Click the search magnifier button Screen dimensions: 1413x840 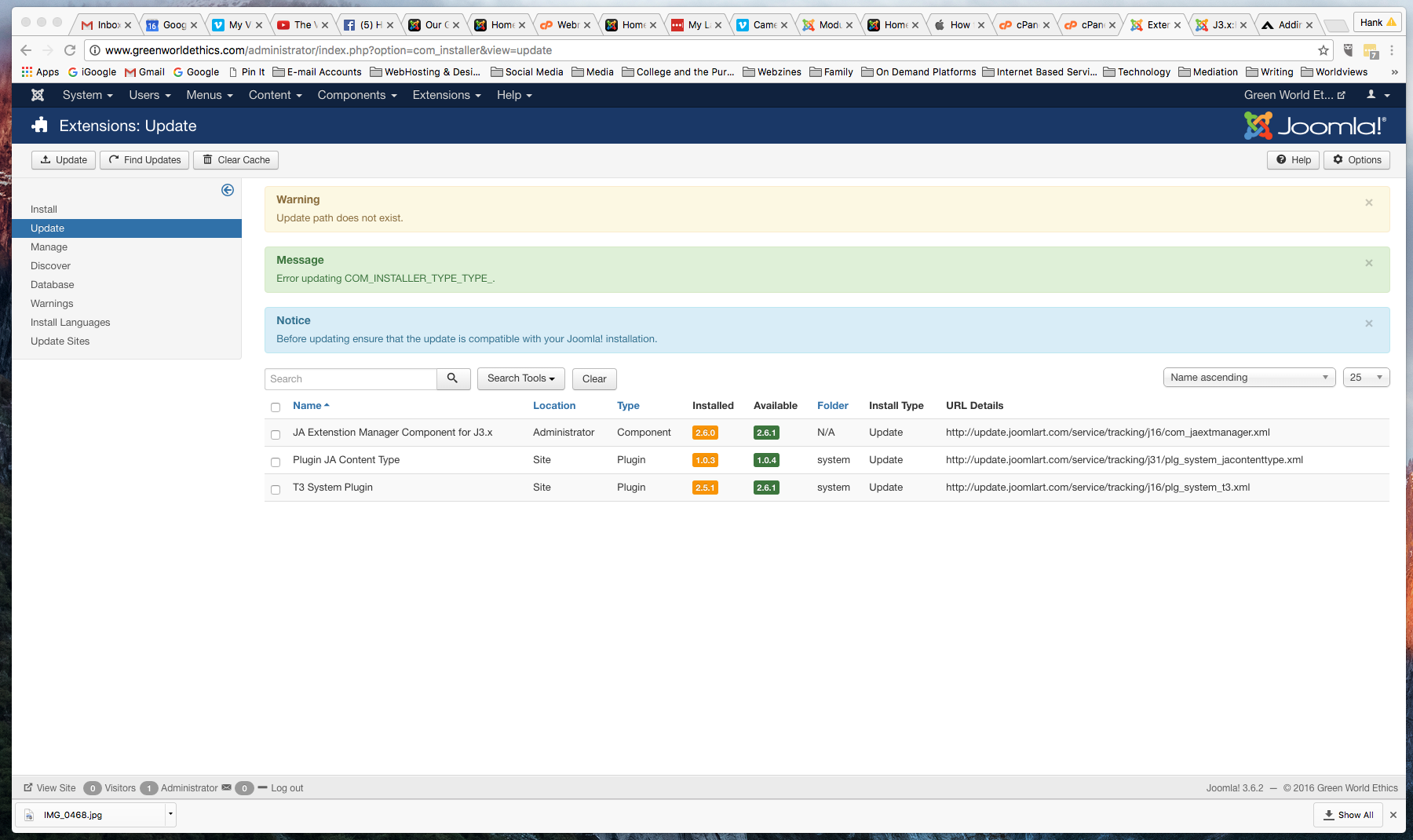tap(453, 378)
